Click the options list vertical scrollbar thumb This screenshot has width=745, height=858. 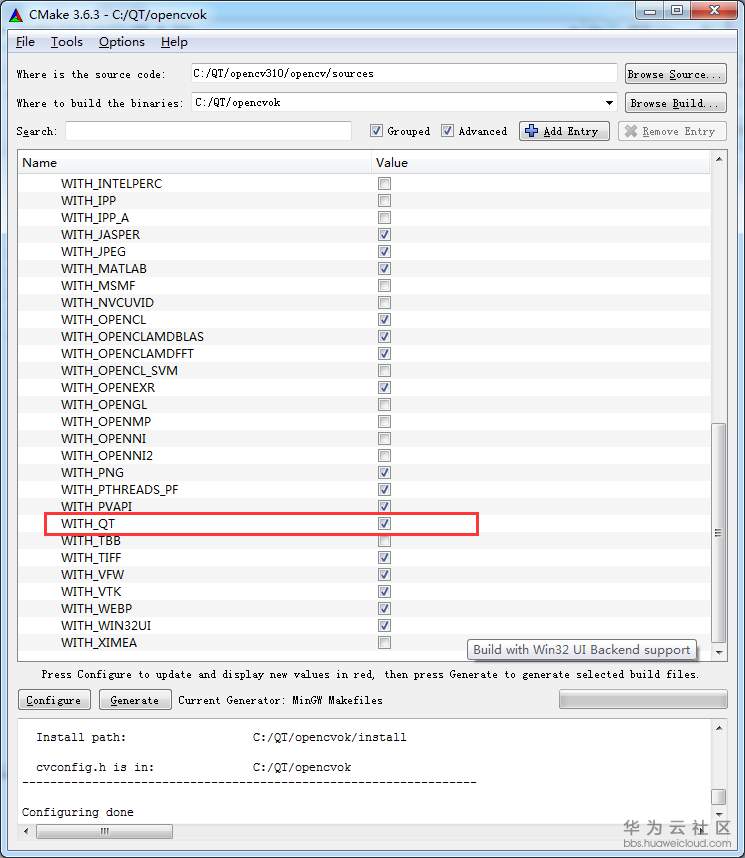pos(719,532)
